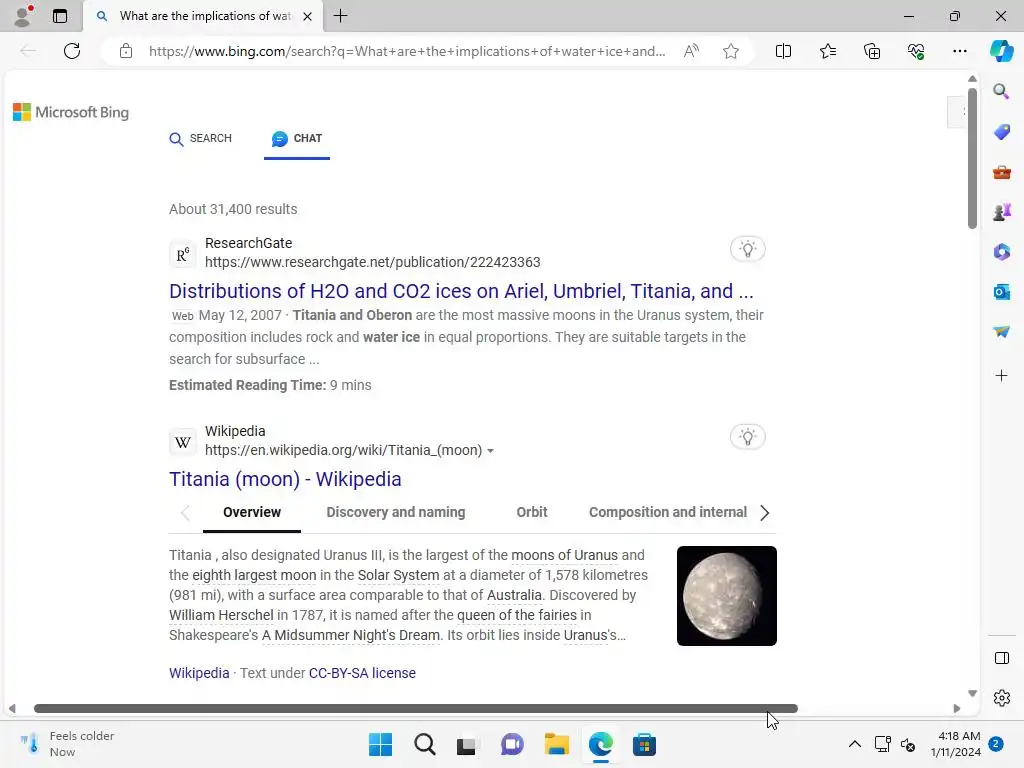Open the Wikipedia result lightbulb insights icon
Viewport: 1024px width, 768px height.
(x=748, y=437)
